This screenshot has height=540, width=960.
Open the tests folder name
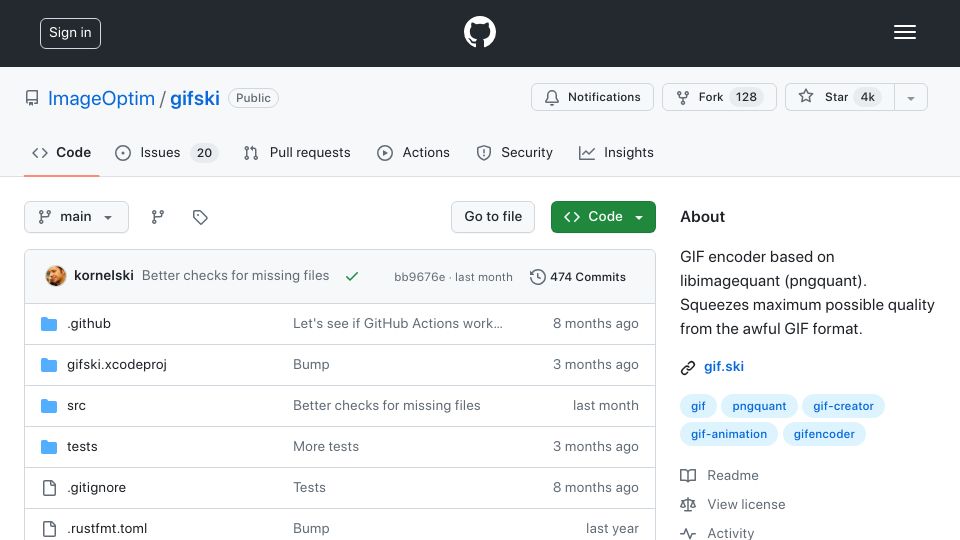(x=82, y=446)
